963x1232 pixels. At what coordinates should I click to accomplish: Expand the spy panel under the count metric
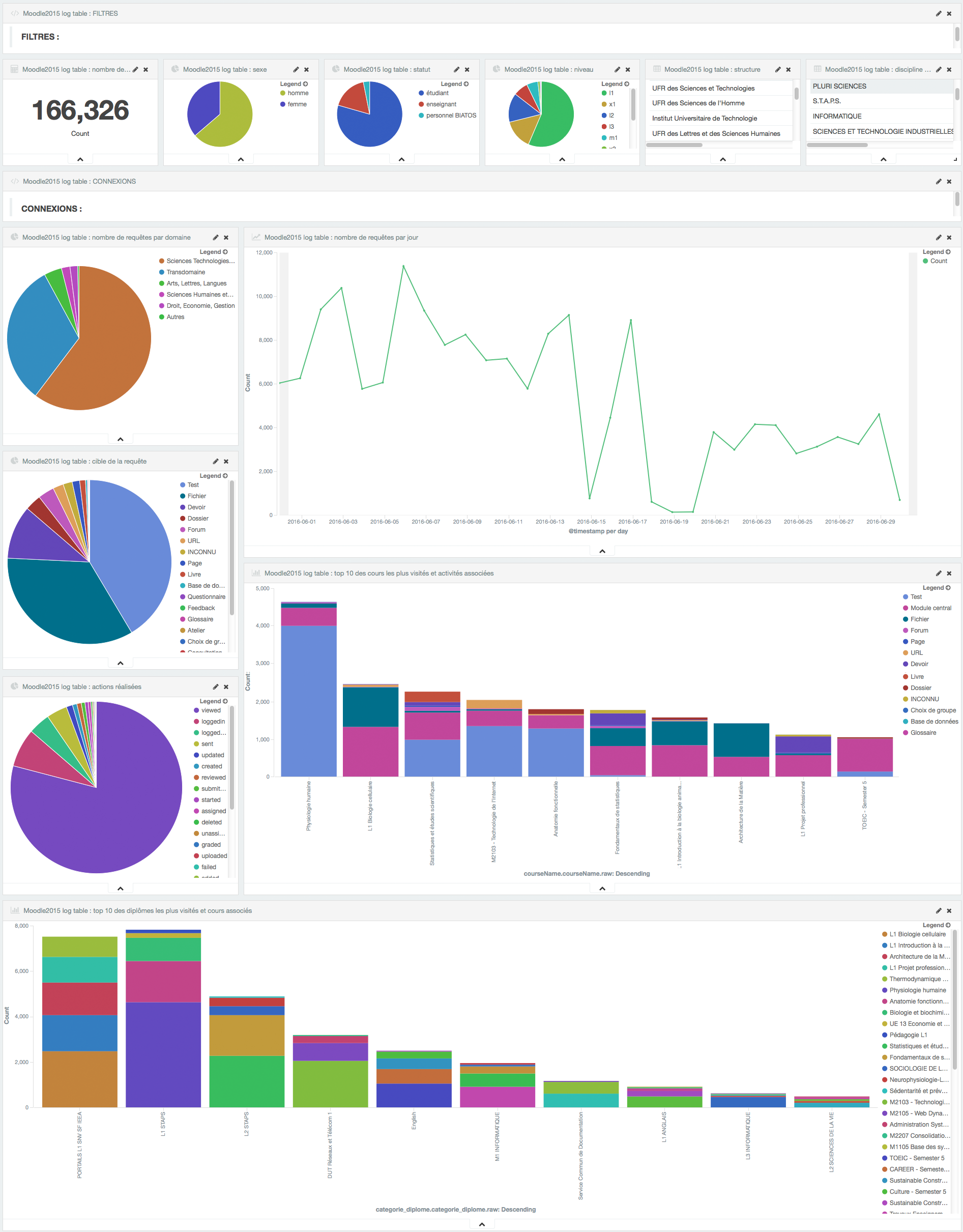80,160
